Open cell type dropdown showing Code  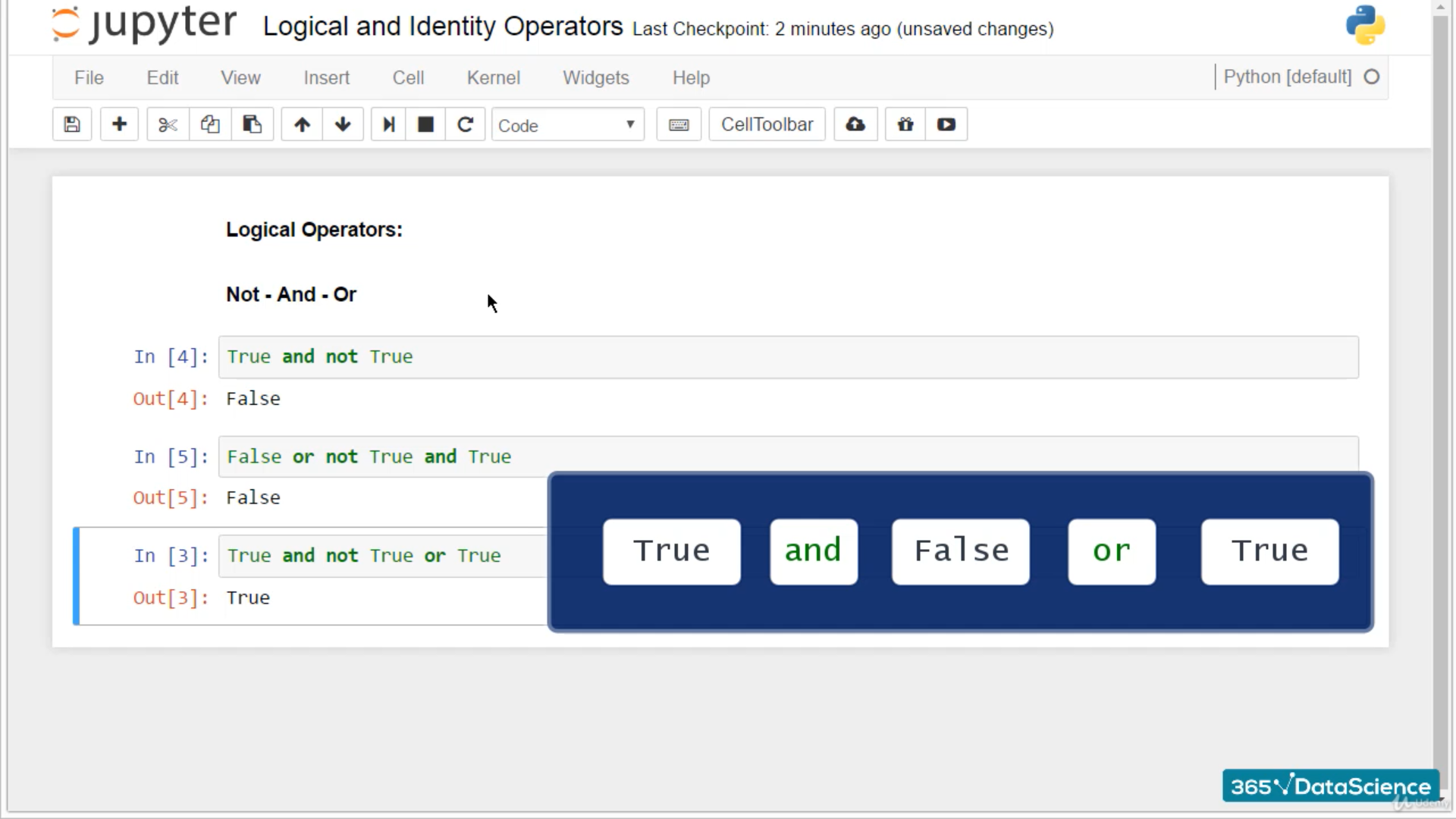pyautogui.click(x=567, y=125)
